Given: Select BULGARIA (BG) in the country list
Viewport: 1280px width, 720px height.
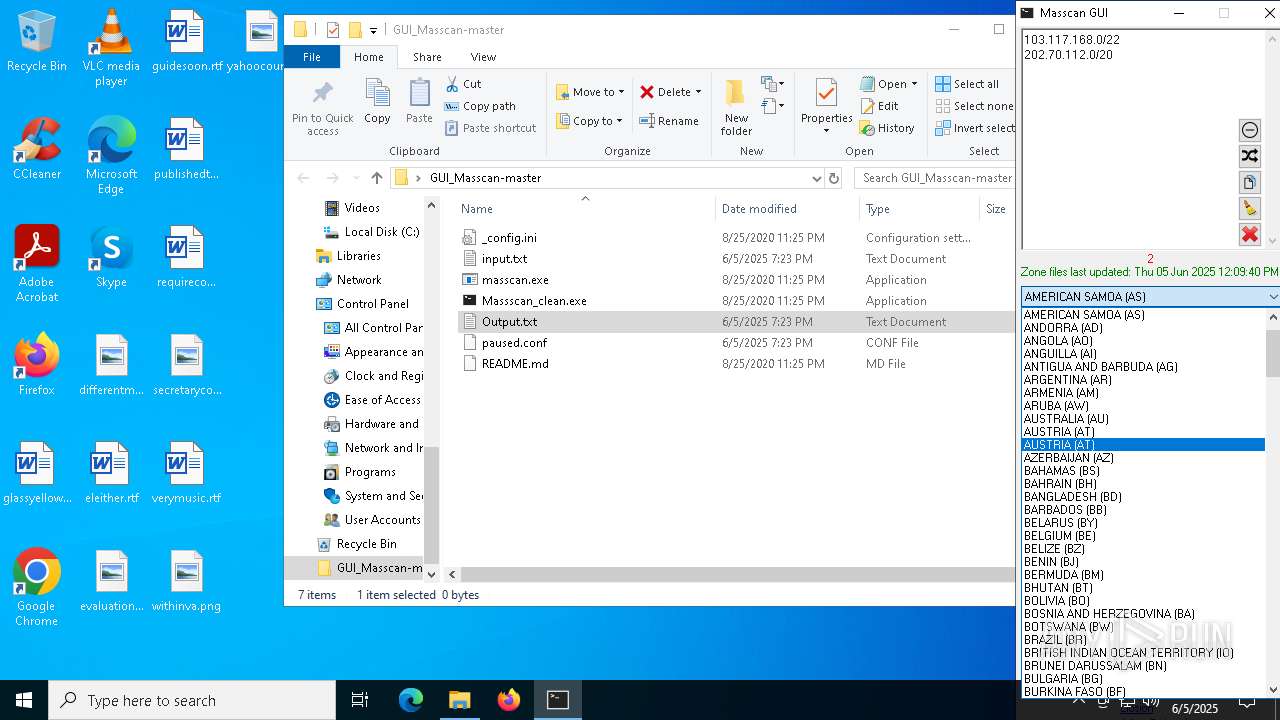Looking at the screenshot, I should 1063,679.
